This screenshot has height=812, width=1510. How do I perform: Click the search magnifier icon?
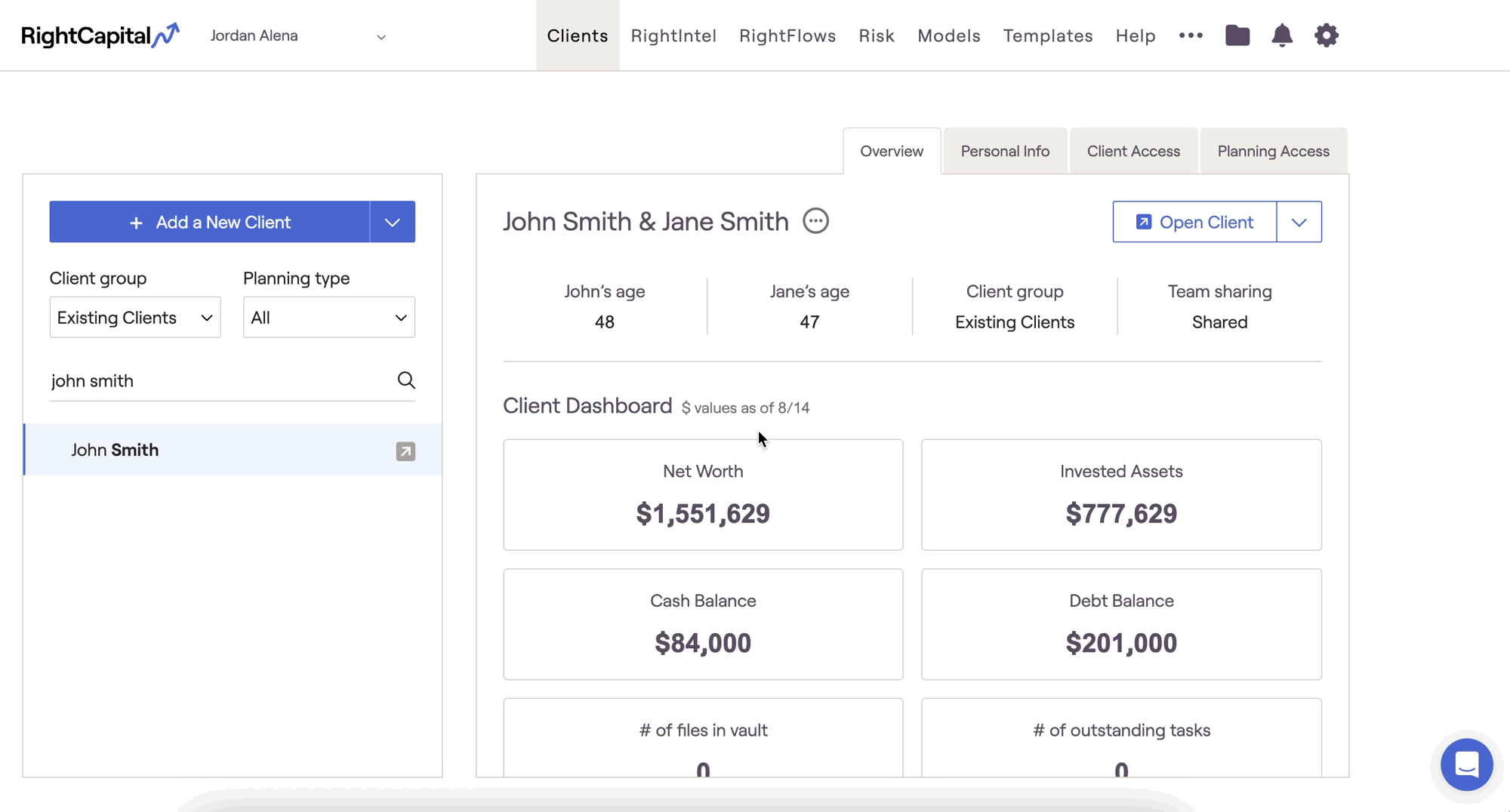(406, 380)
